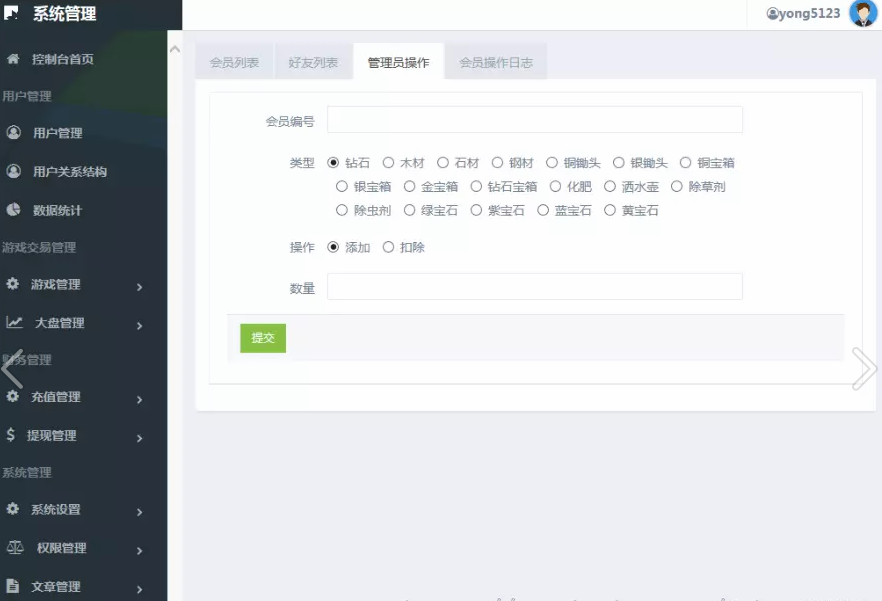The width and height of the screenshot is (882, 601).
Task: Select the 洒水壶 radio button
Action: (610, 186)
